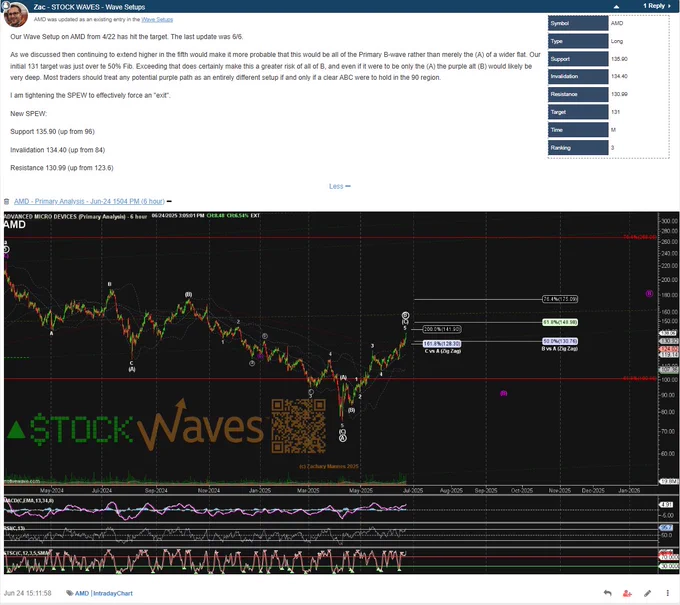
Task: Click the 'New SPEW:' line
Action: [x=28, y=114]
